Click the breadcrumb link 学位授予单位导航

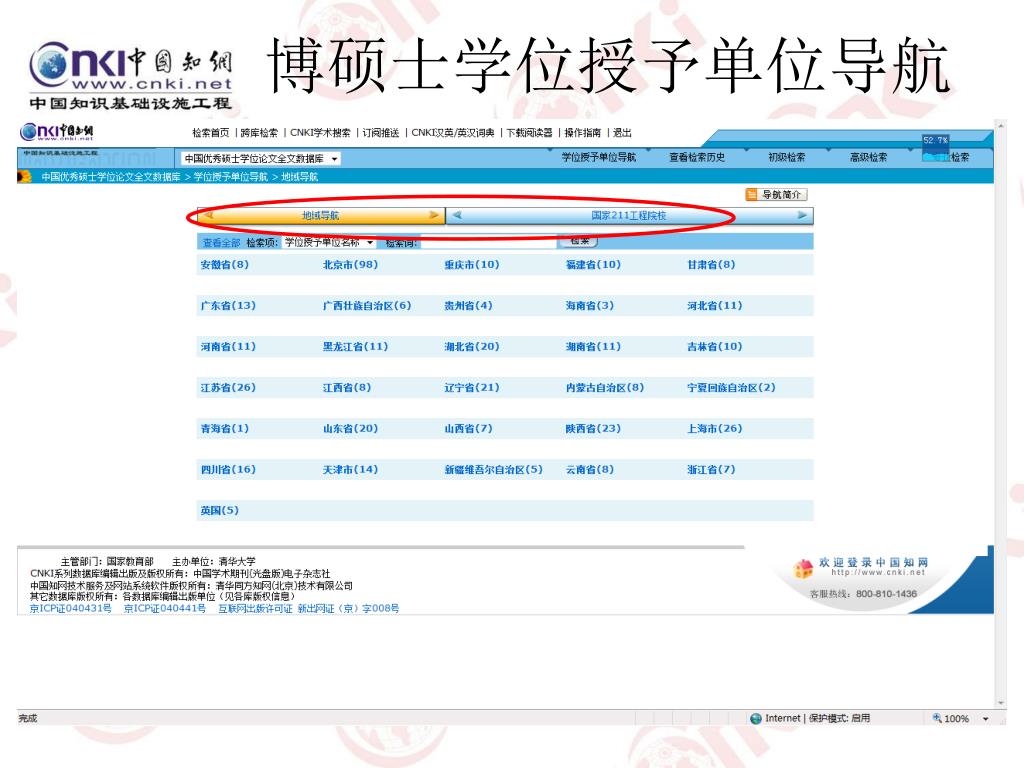pos(231,177)
